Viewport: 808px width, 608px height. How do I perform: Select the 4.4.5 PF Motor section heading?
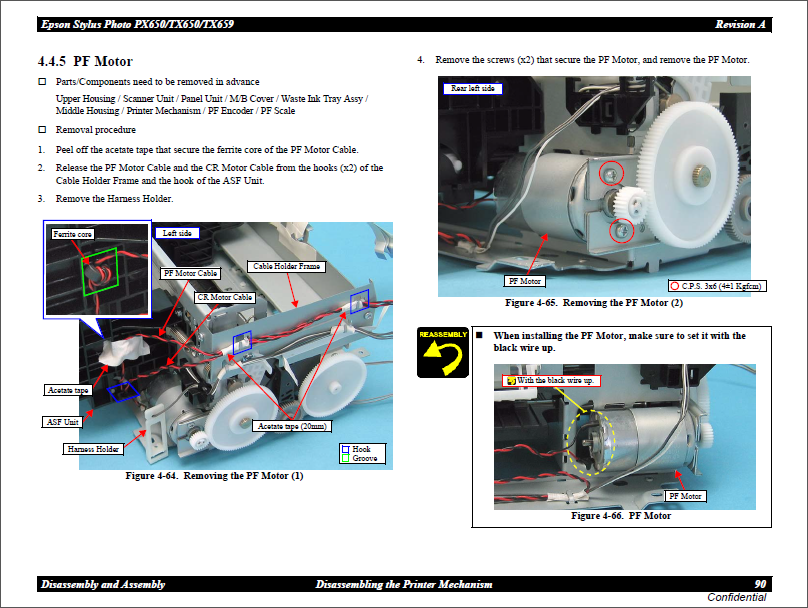tap(85, 62)
